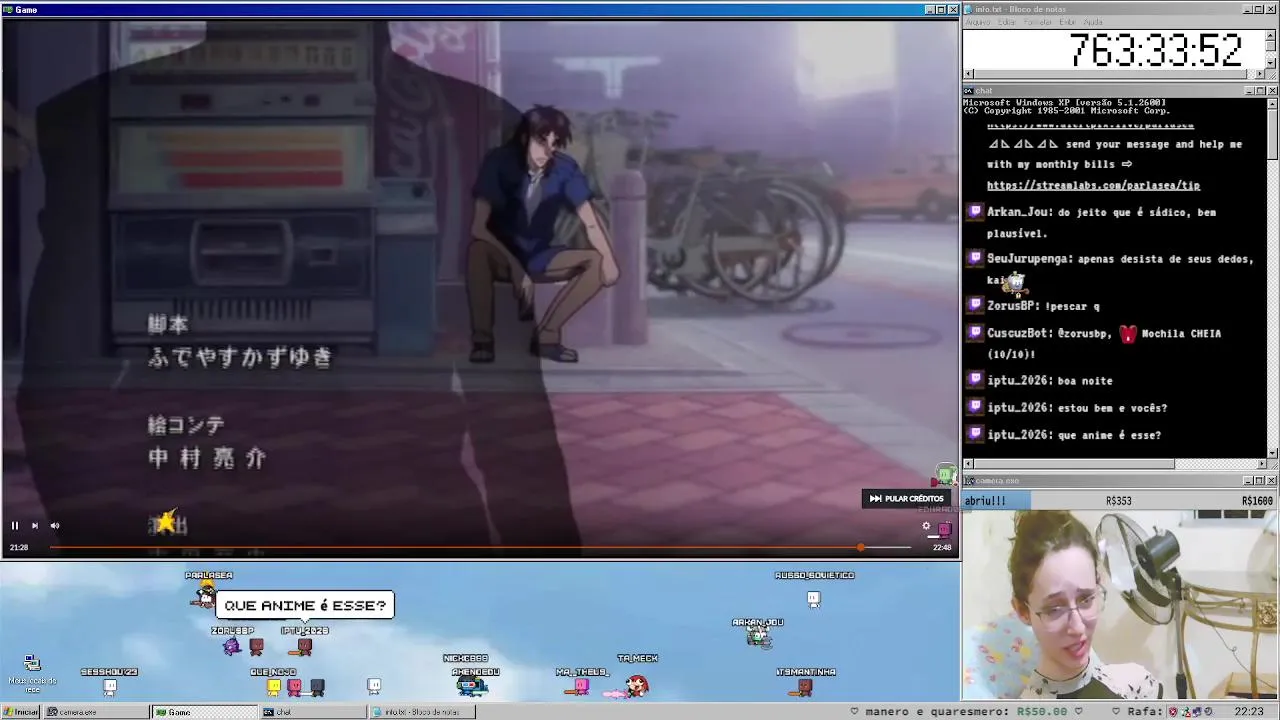Open streamlabs.com/parlasea/tip link in chat
This screenshot has width=1280, height=720.
[1093, 185]
